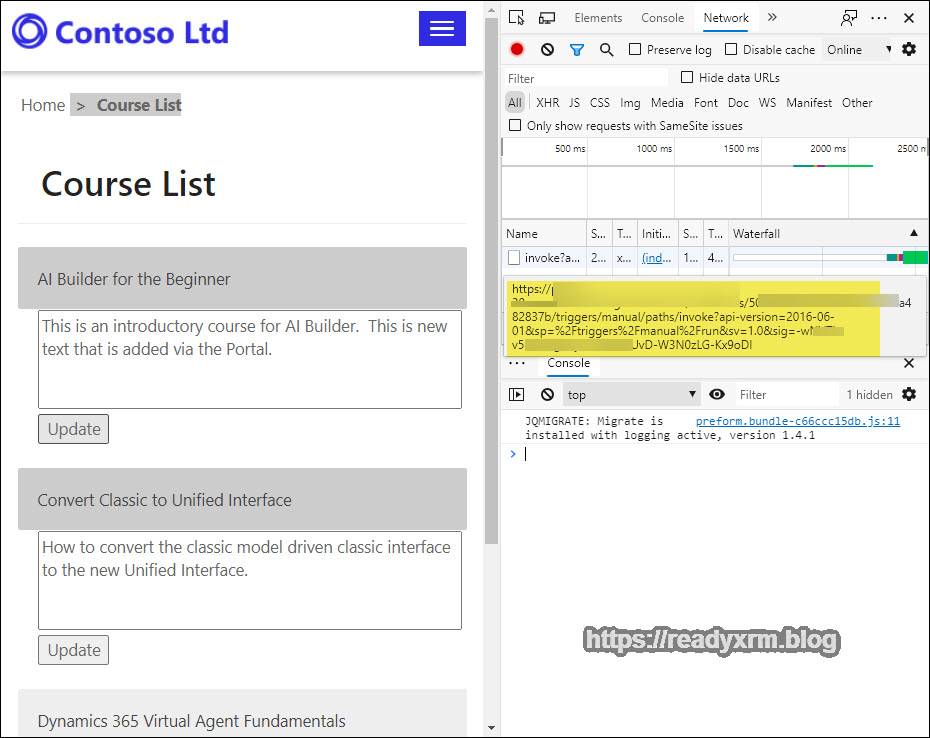
Task: Tick the Hide data URLs checkbox
Action: (x=687, y=78)
